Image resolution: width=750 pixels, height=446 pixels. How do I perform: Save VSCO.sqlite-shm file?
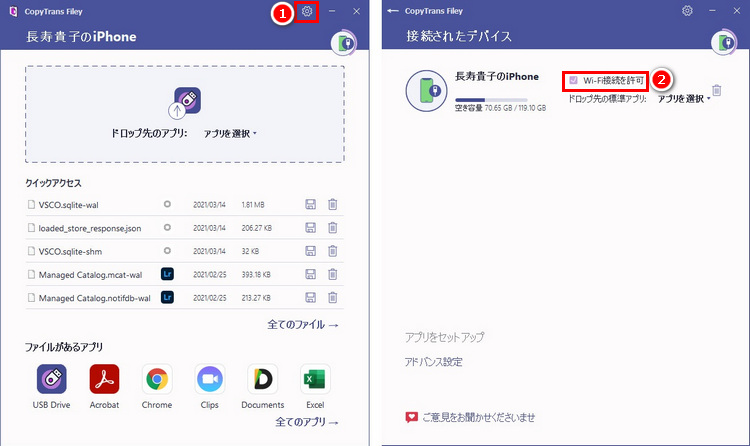[310, 251]
